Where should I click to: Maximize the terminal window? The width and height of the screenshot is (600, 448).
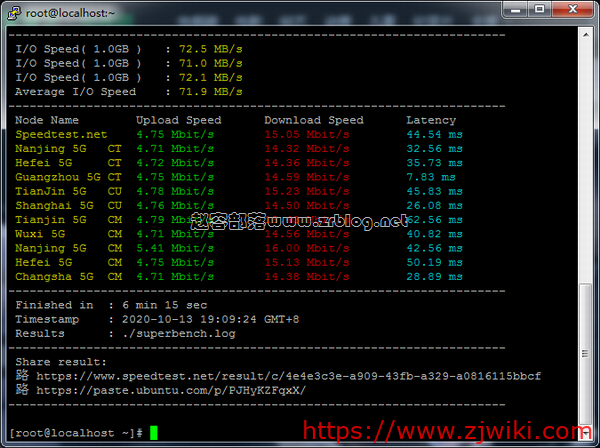click(537, 9)
